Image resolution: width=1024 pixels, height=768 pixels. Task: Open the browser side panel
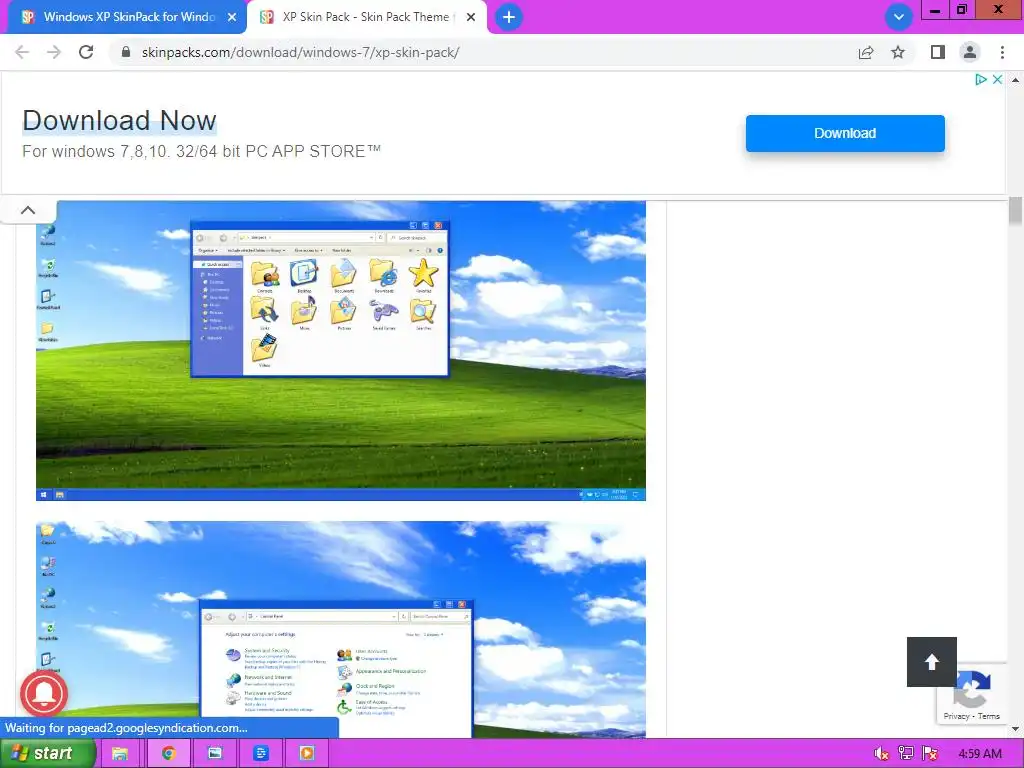pos(938,52)
